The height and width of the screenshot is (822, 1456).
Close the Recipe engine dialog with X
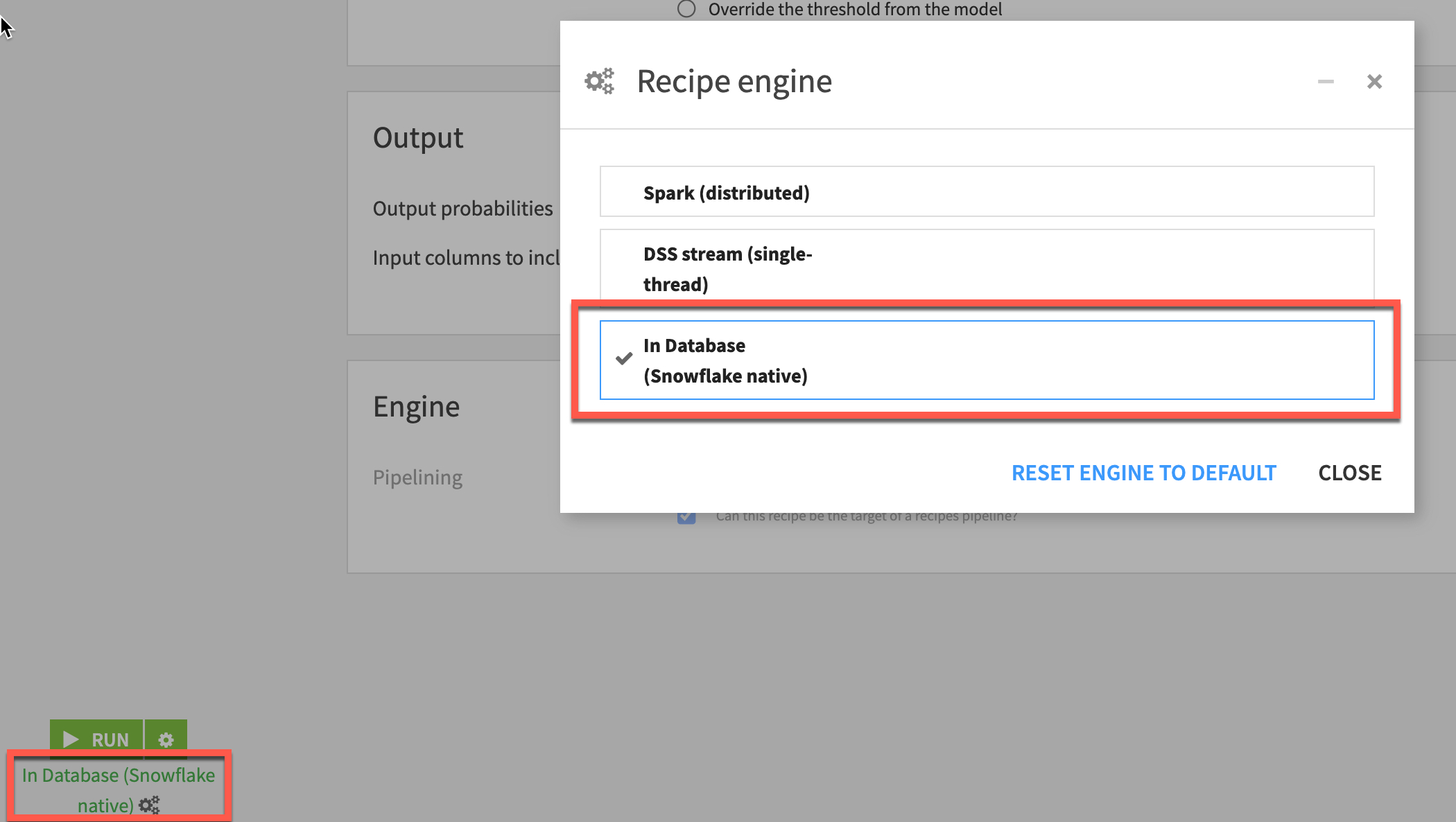tap(1374, 82)
